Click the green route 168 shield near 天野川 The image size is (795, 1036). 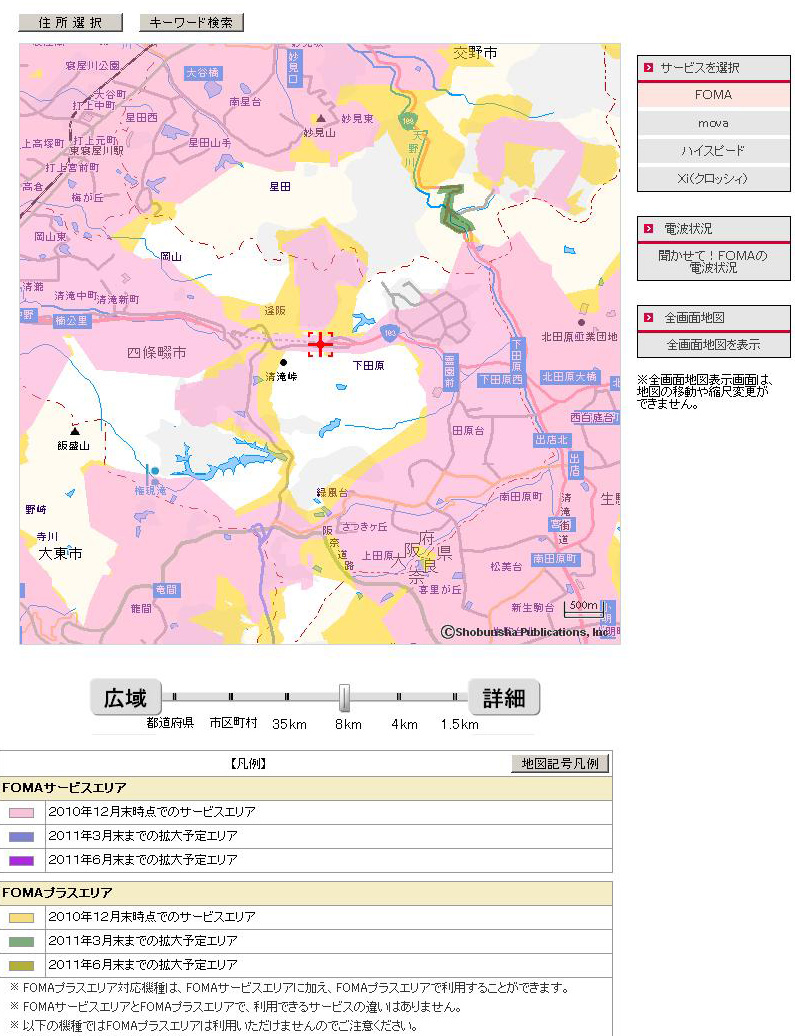coord(408,121)
